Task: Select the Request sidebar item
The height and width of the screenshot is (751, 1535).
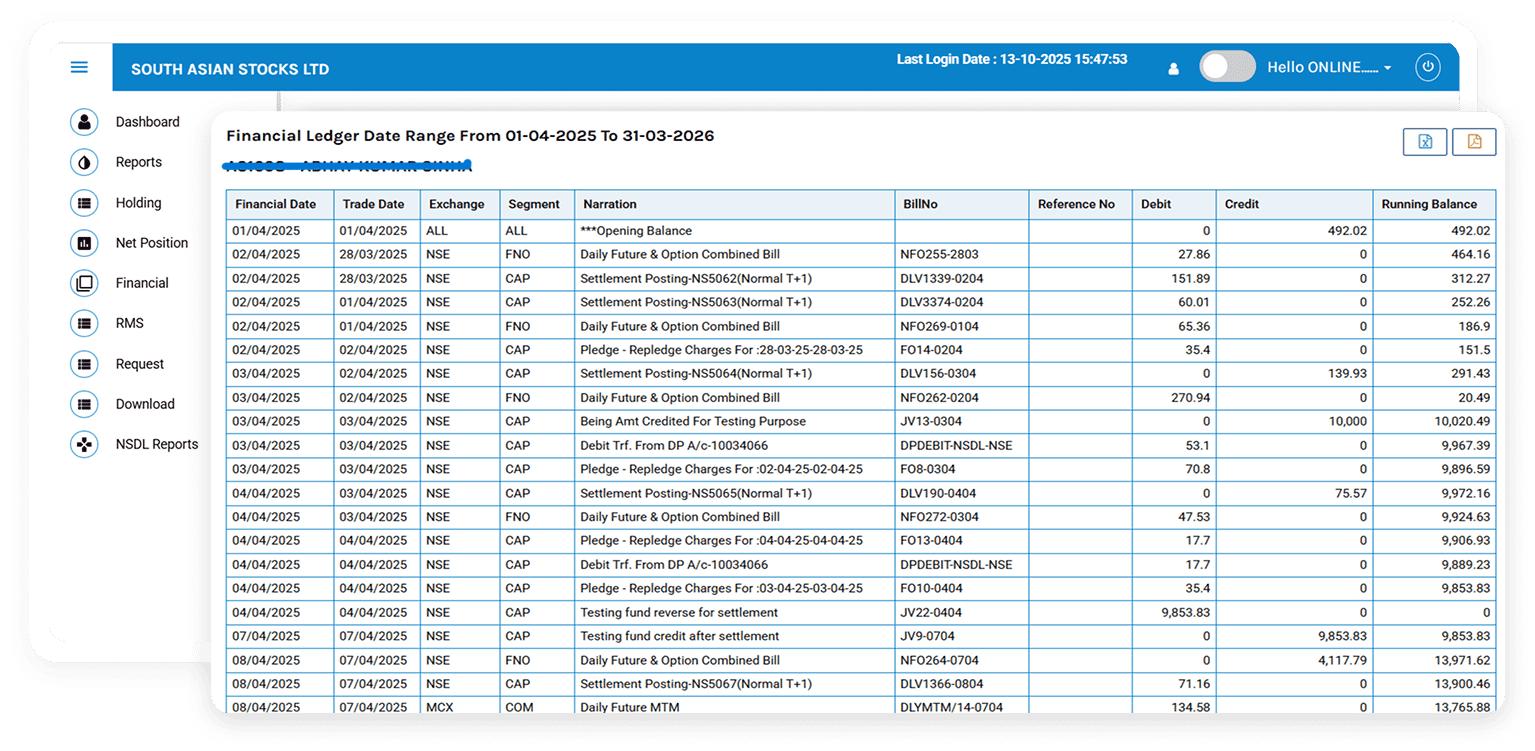Action: (x=139, y=364)
